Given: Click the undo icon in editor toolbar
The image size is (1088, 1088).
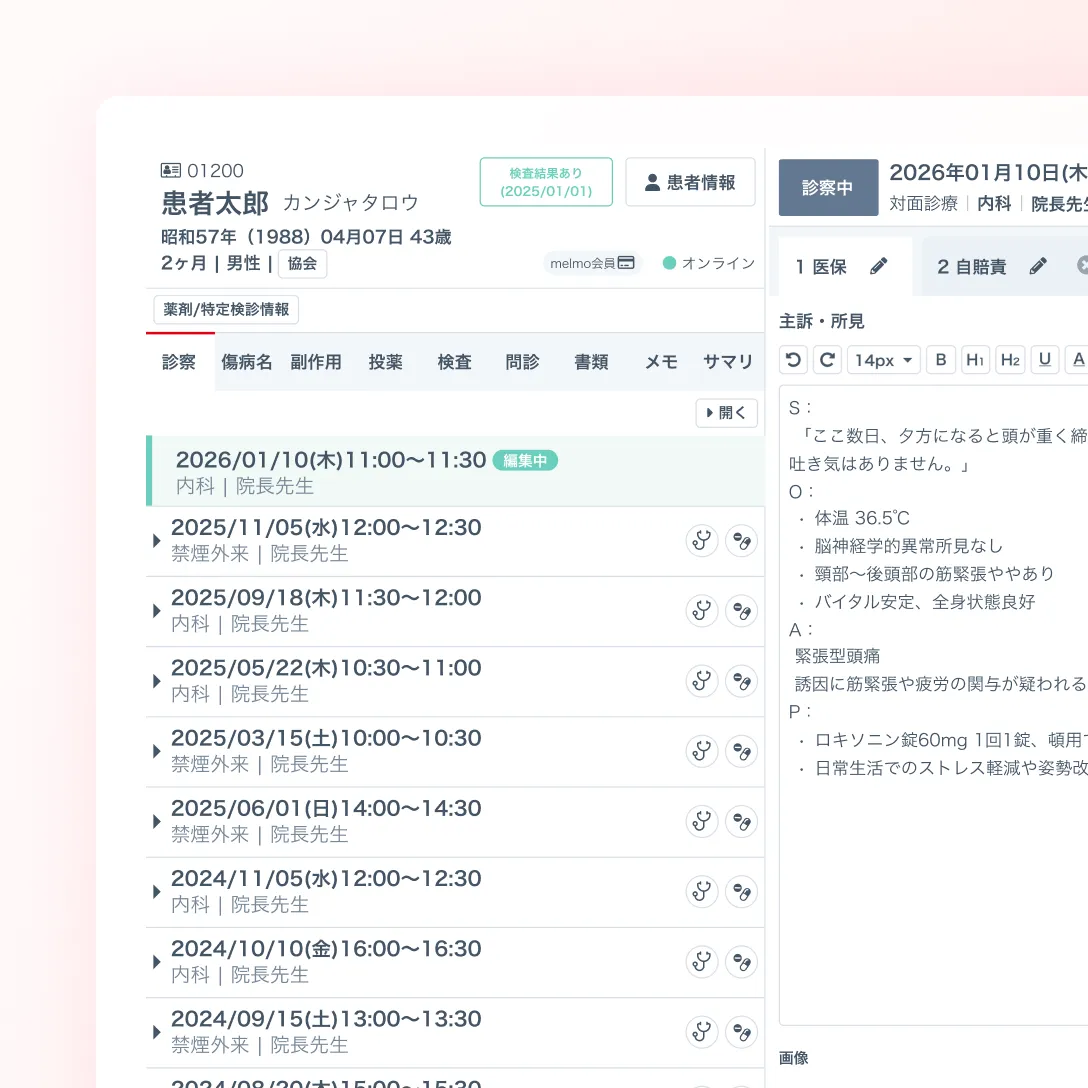Looking at the screenshot, I should point(794,360).
